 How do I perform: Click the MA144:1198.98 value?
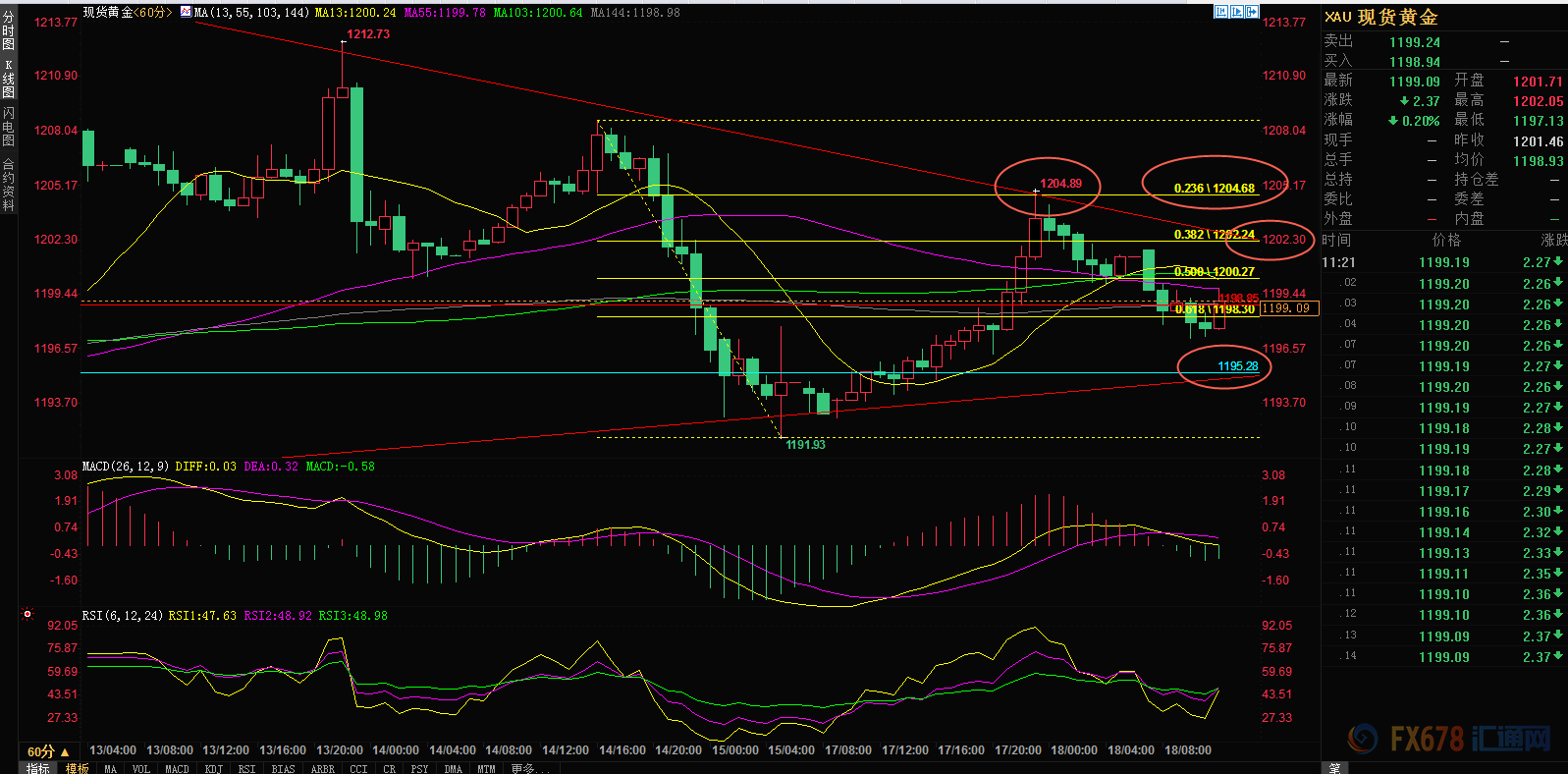635,13
